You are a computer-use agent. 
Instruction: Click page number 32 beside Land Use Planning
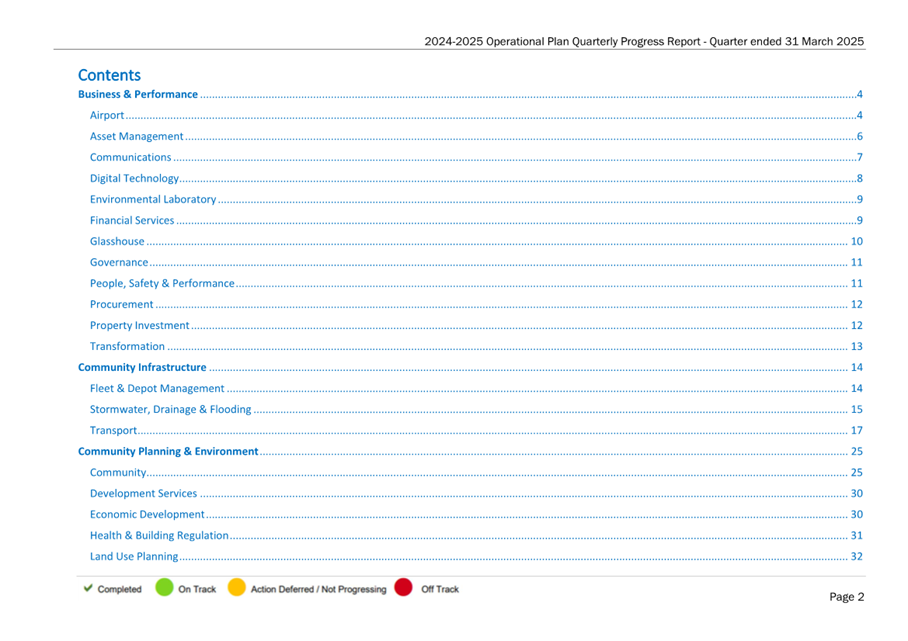pos(857,556)
